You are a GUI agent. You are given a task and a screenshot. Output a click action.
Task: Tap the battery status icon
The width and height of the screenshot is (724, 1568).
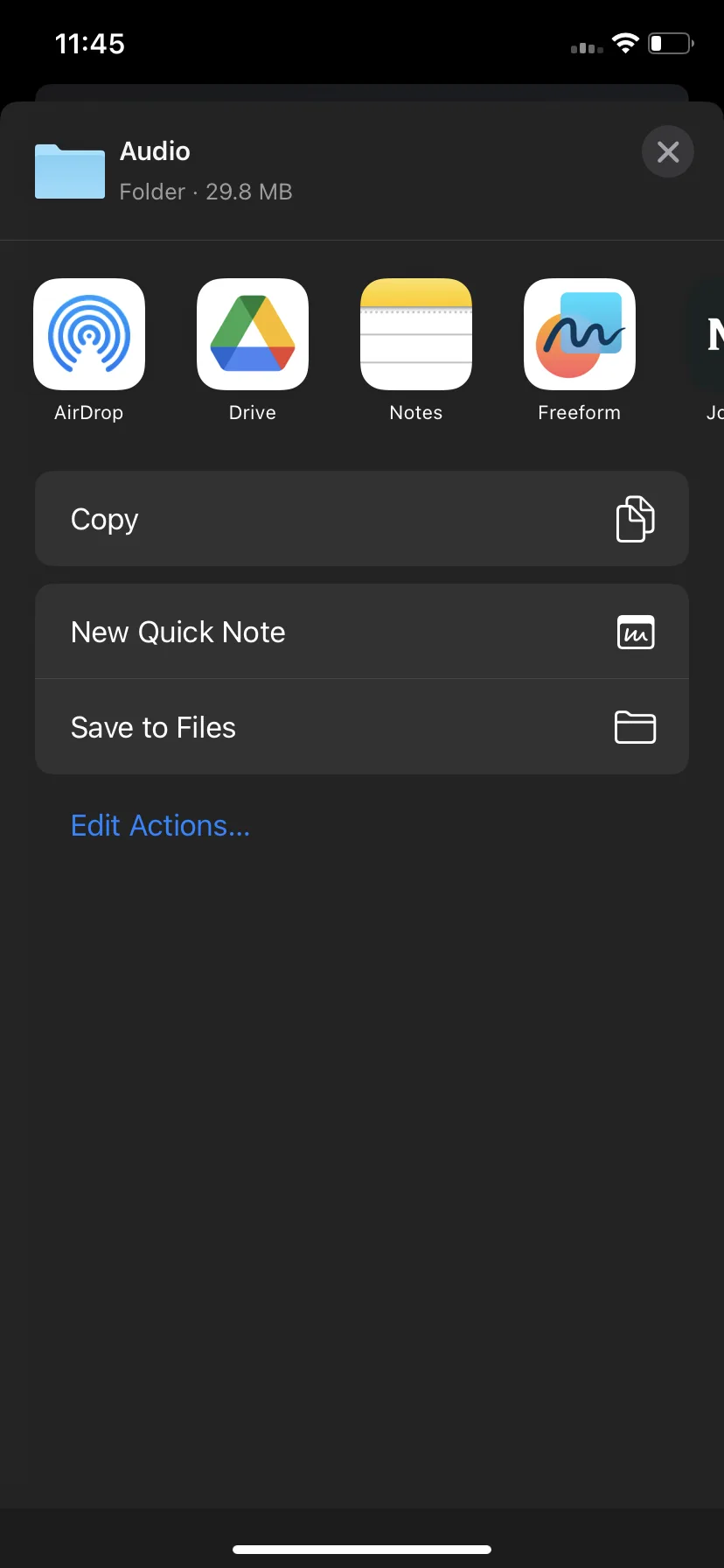tap(671, 43)
